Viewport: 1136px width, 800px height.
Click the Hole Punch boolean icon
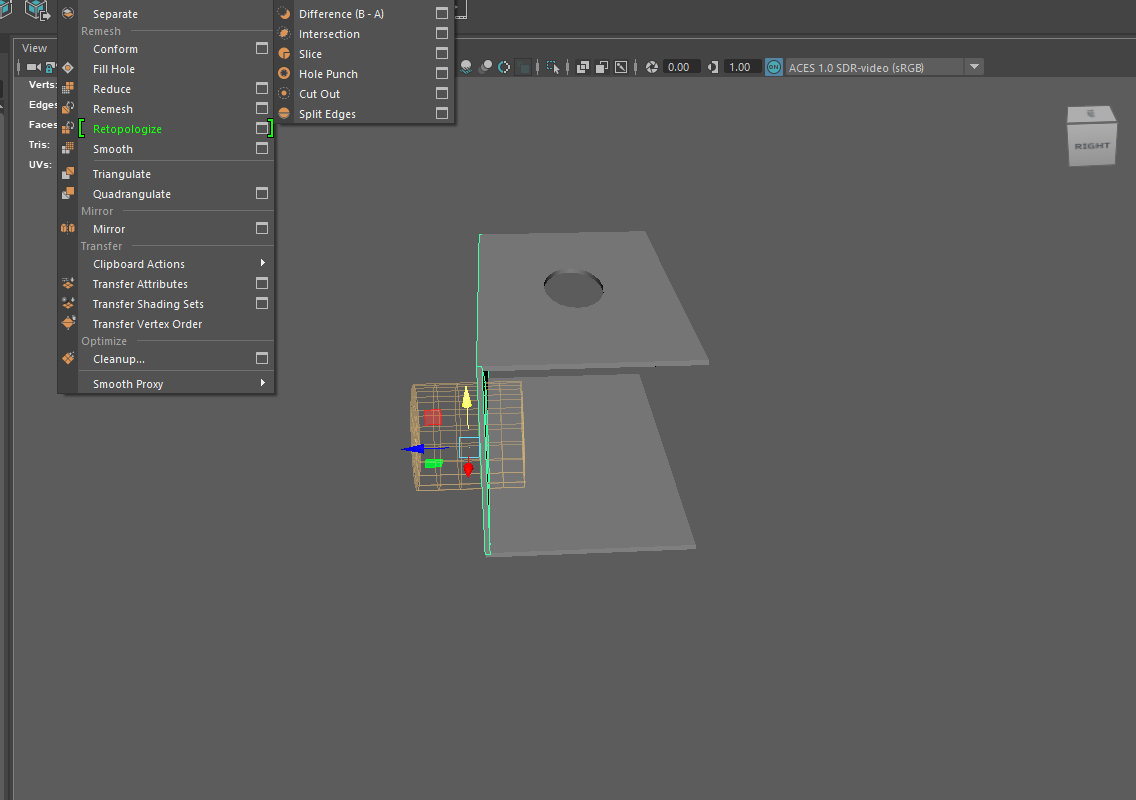284,74
